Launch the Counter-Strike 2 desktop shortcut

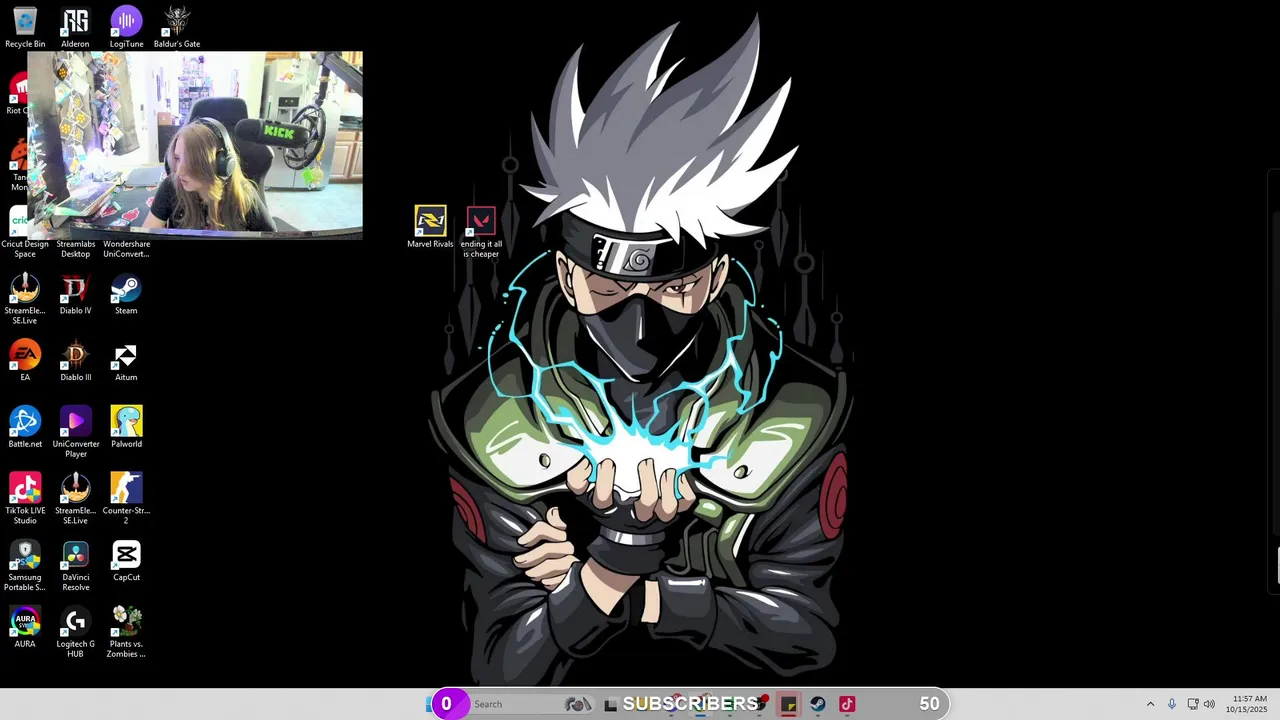[126, 499]
